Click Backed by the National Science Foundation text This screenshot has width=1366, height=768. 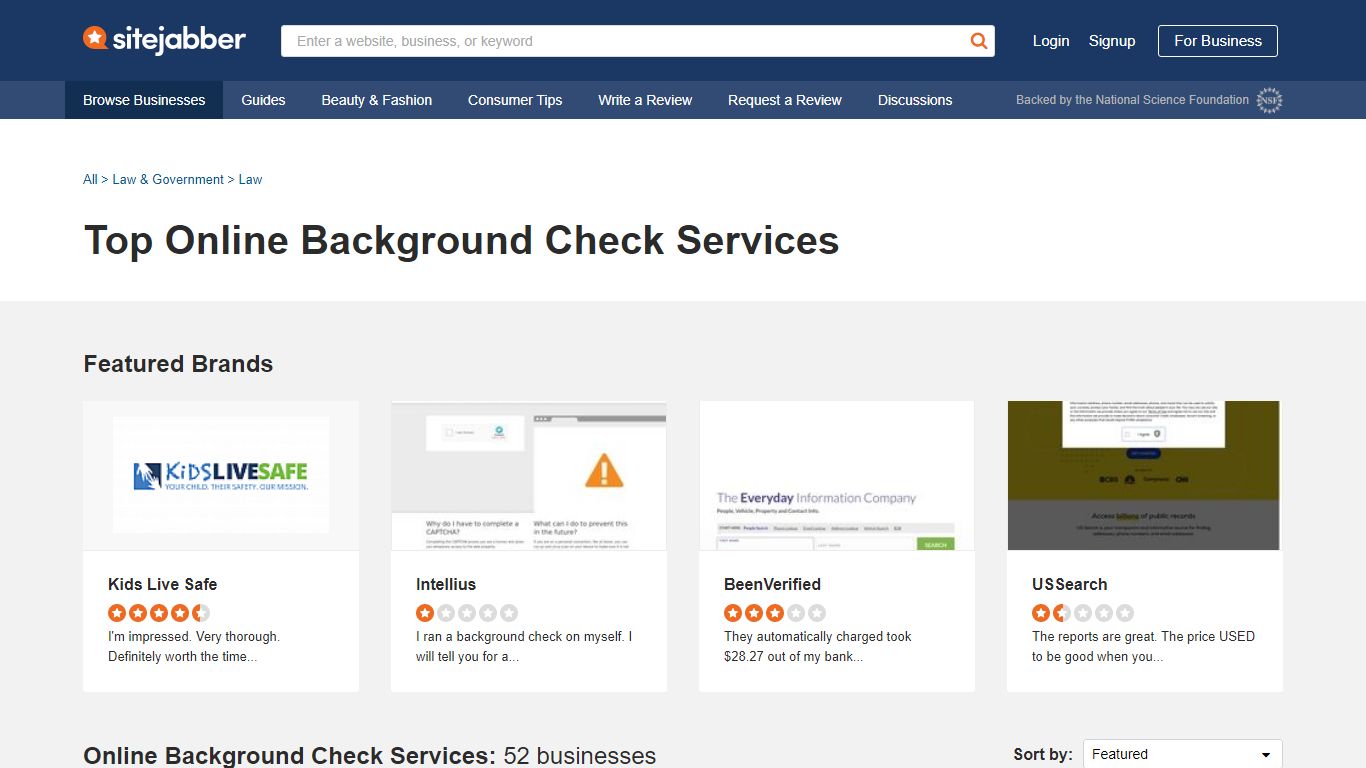1132,100
